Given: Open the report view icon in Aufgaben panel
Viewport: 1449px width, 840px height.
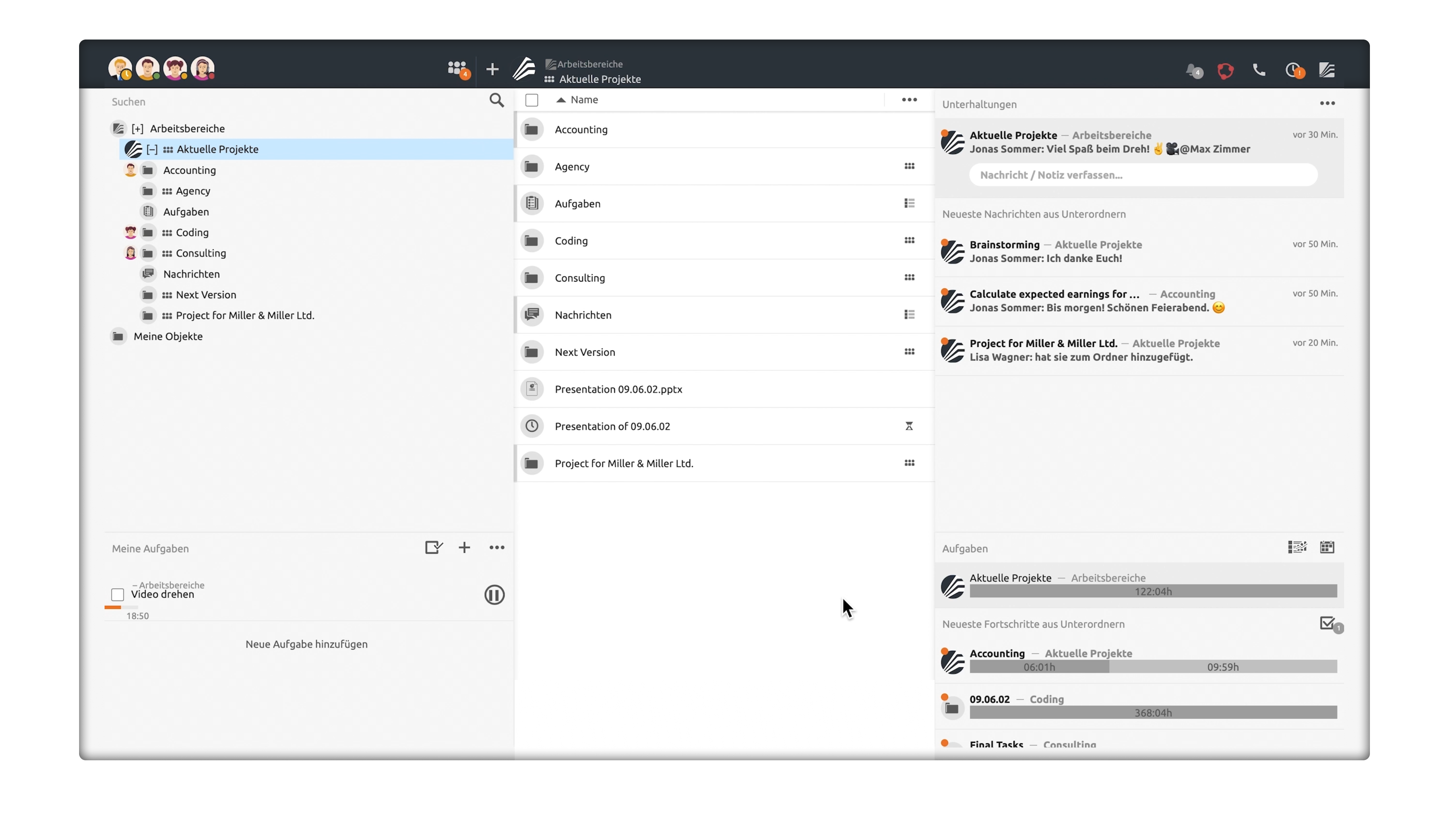Looking at the screenshot, I should 1297,548.
